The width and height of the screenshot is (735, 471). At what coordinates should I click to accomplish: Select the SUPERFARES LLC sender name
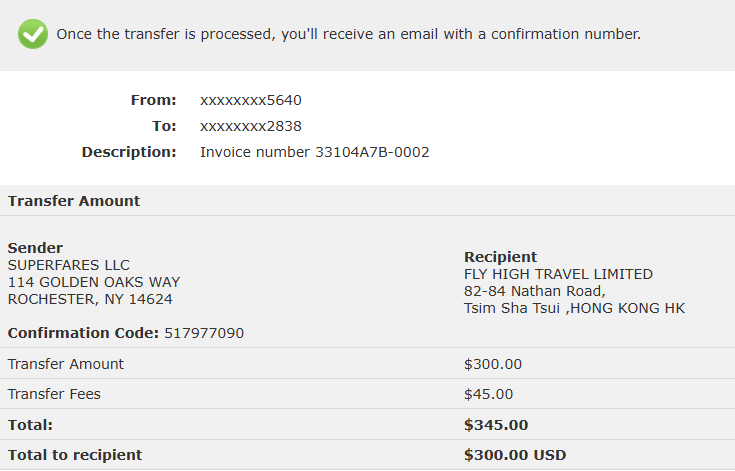68,265
